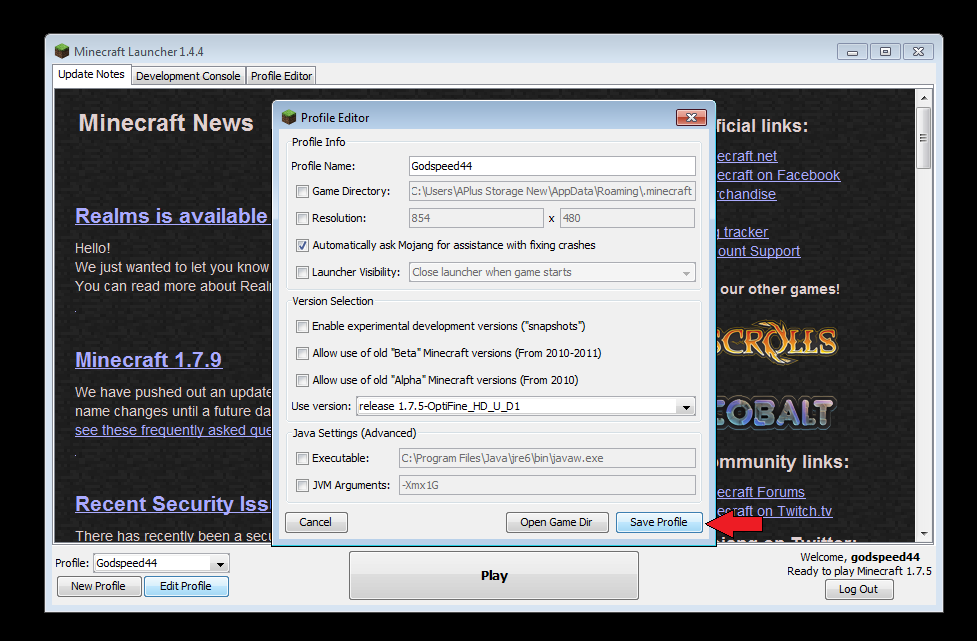The height and width of the screenshot is (641, 977).
Task: Click the news vertical scrollbar thumb
Action: (x=923, y=138)
